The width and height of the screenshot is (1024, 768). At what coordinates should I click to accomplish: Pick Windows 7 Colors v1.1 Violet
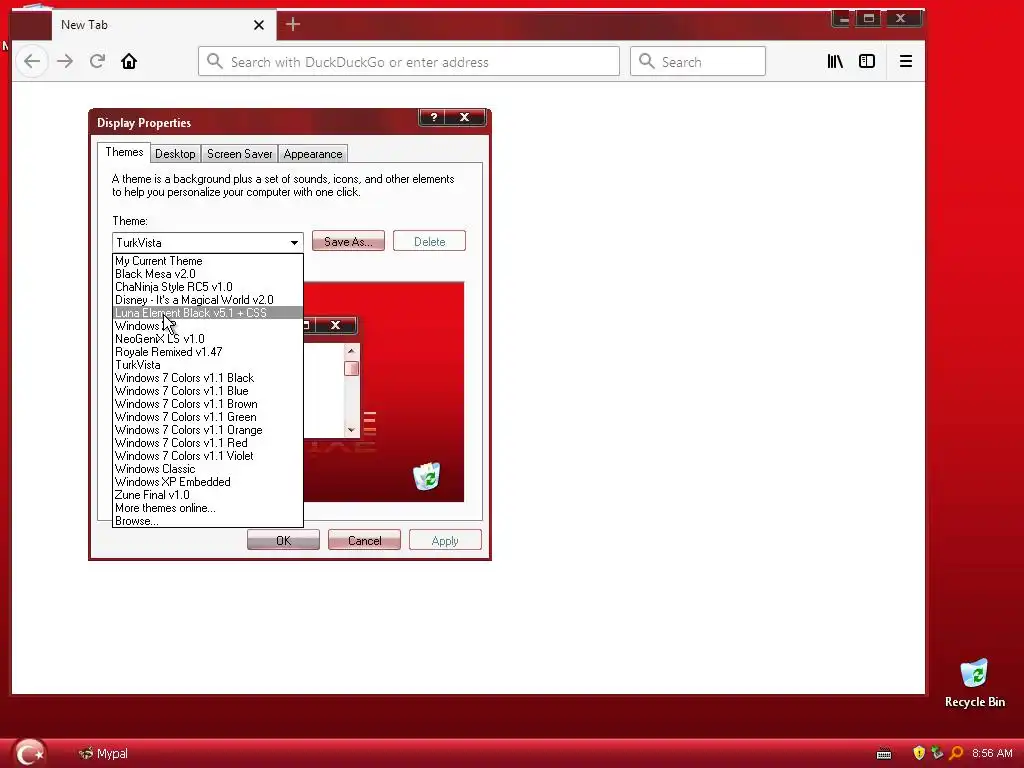[x=208, y=456]
